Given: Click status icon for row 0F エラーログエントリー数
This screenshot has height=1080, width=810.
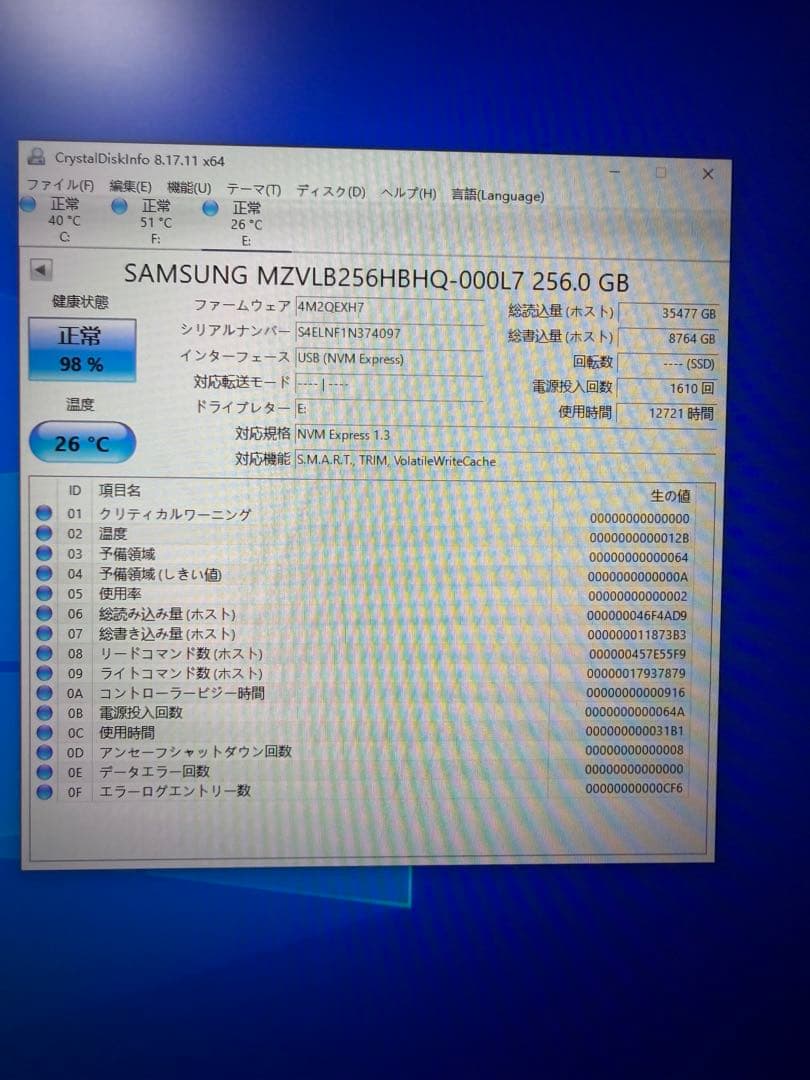Looking at the screenshot, I should tap(44, 791).
